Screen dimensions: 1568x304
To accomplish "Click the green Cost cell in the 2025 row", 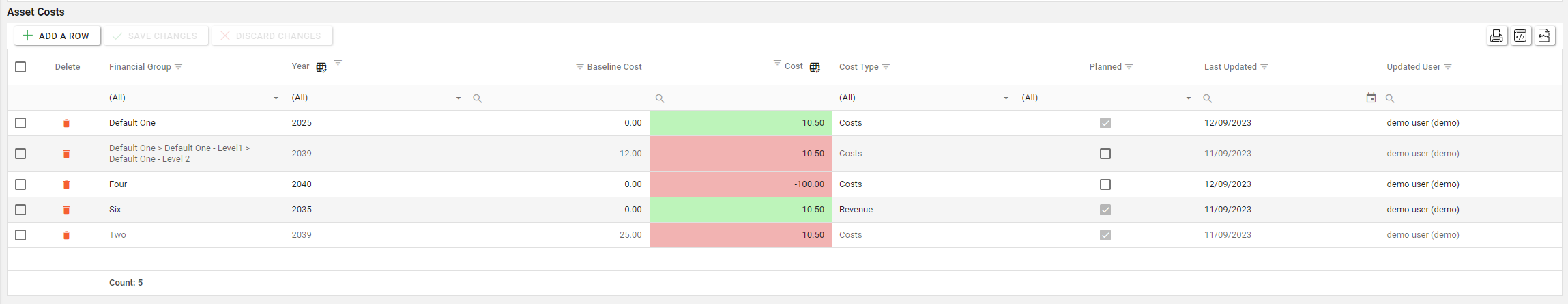I will (x=740, y=123).
